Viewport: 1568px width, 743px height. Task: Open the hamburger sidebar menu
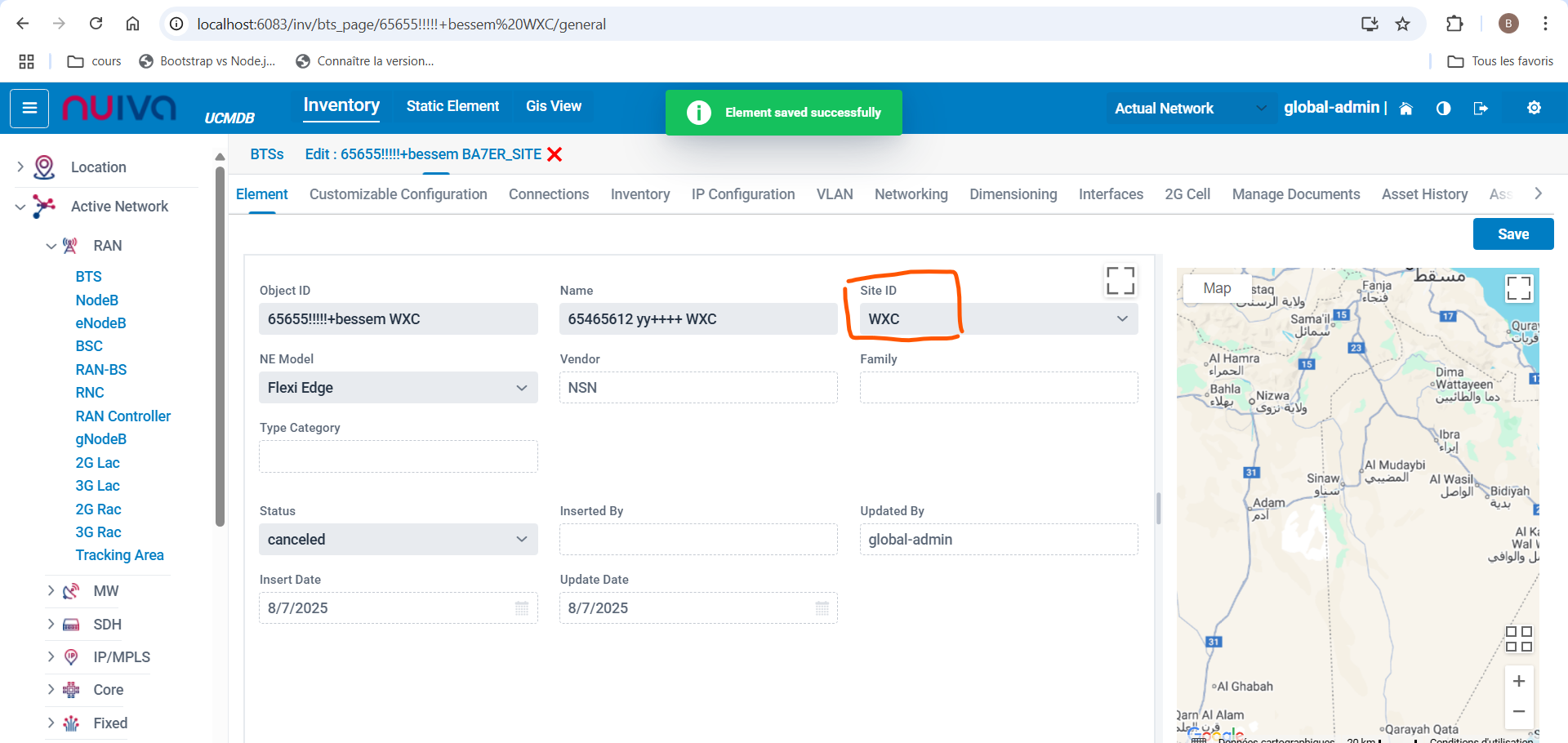(29, 109)
